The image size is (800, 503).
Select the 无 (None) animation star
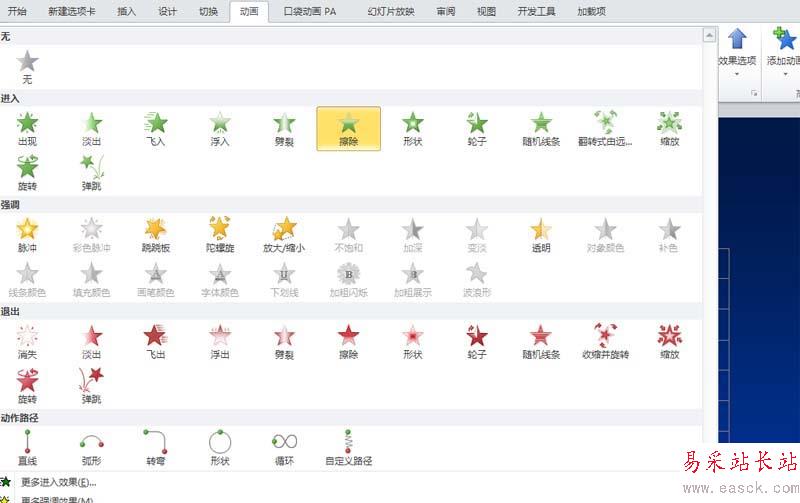(x=28, y=67)
